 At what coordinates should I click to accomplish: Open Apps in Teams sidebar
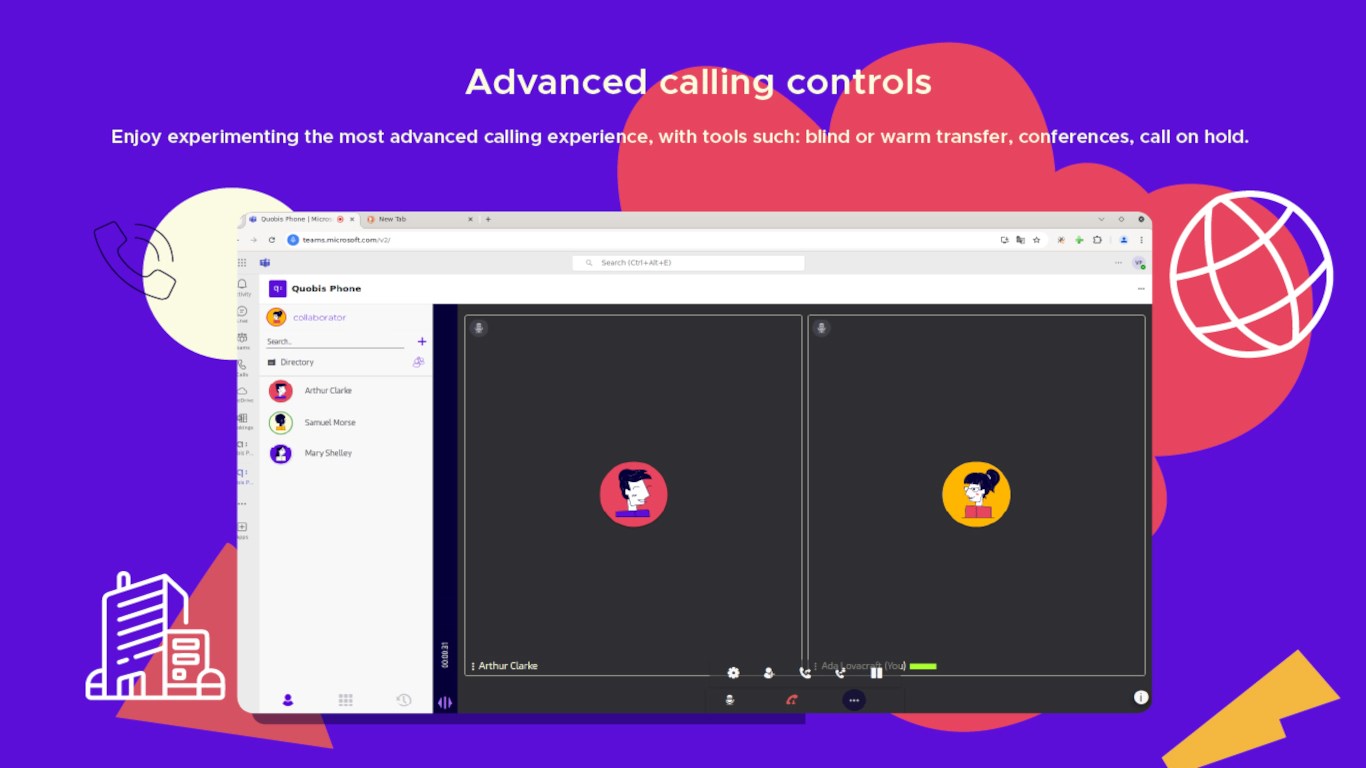243,530
